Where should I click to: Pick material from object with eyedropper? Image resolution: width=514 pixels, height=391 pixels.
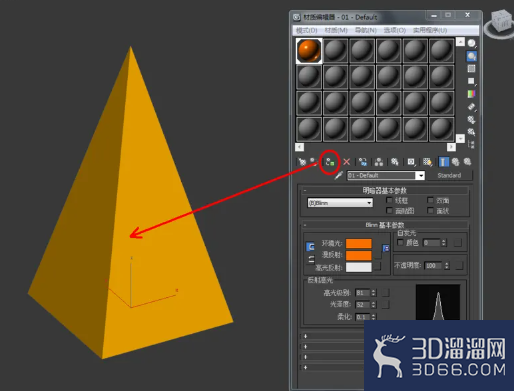point(339,175)
